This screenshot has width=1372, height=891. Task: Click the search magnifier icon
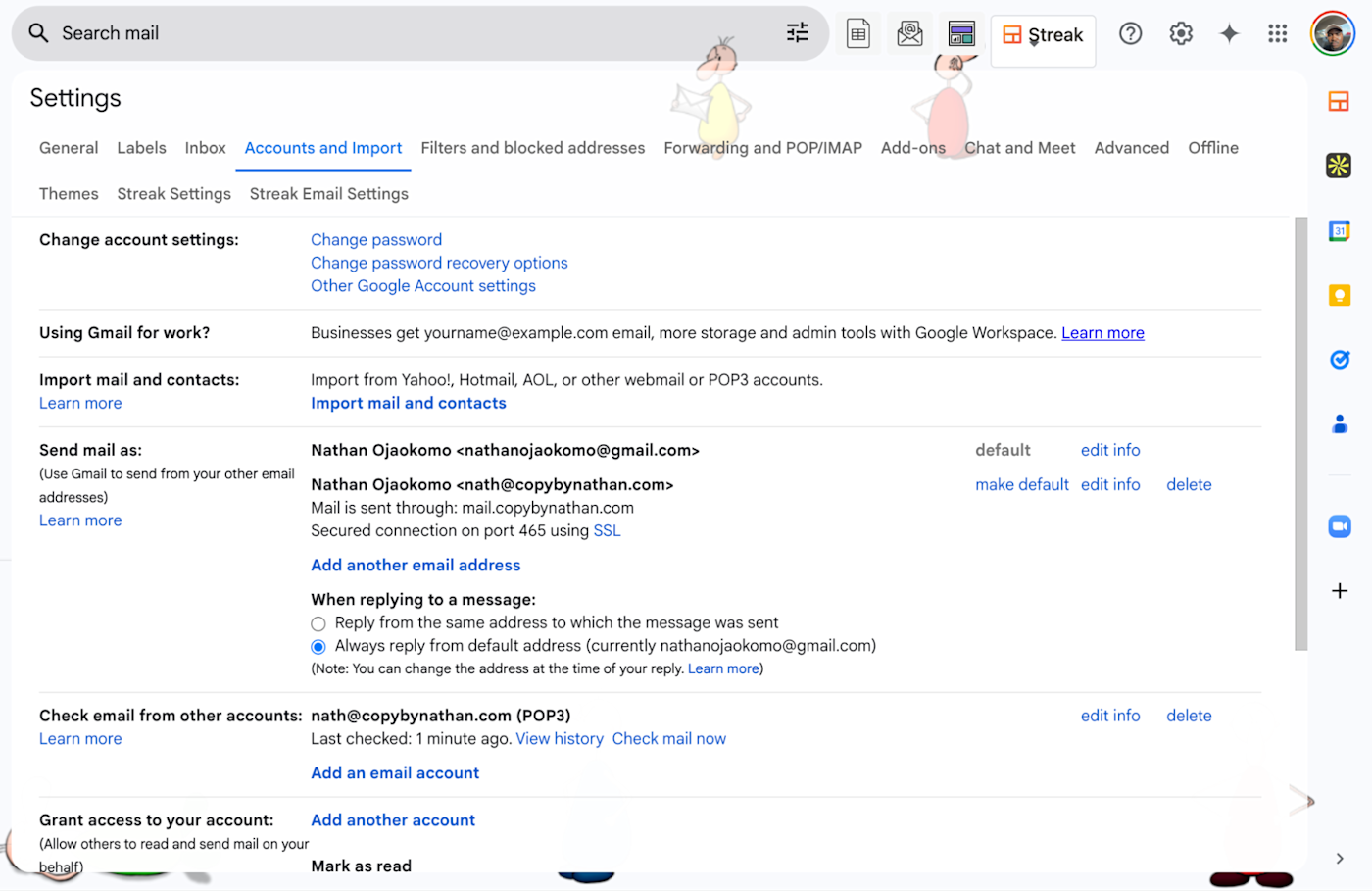click(x=38, y=33)
